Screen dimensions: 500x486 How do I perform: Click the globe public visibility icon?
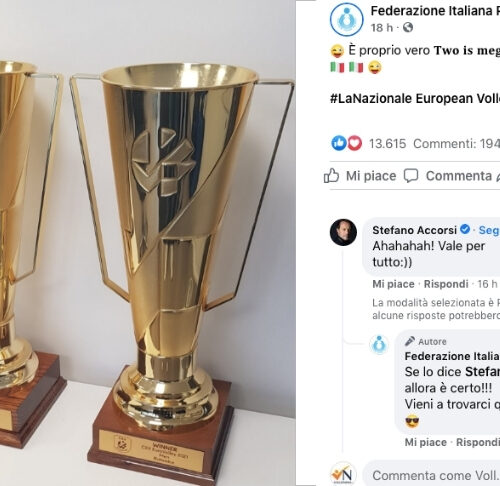click(x=408, y=27)
